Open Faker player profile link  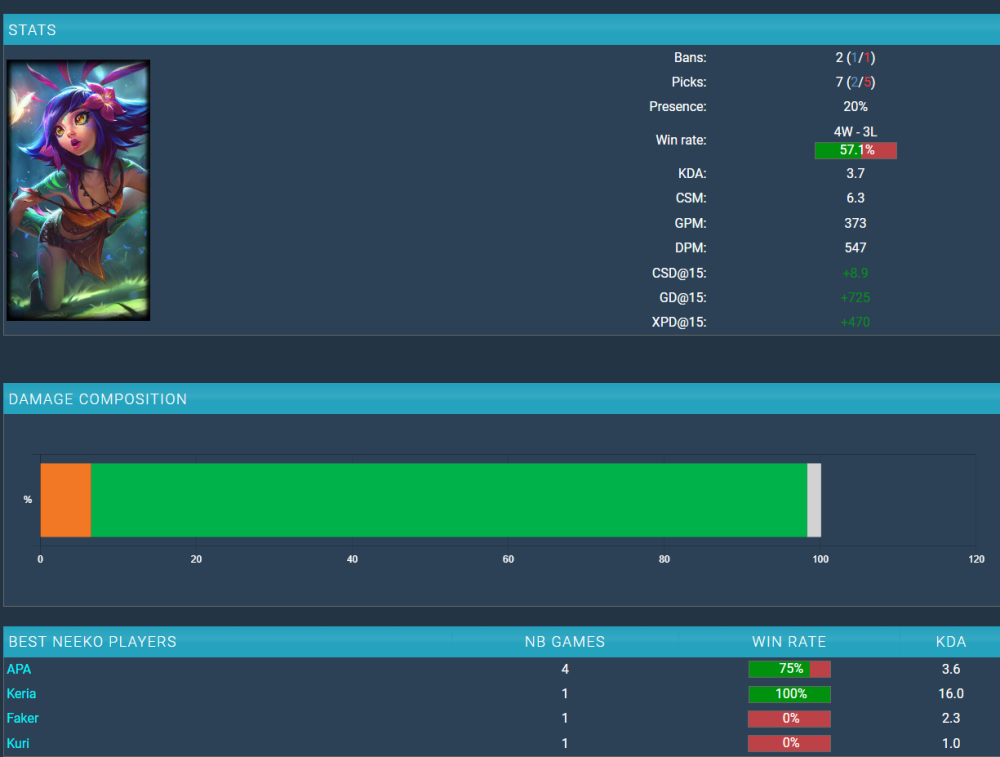(23, 718)
